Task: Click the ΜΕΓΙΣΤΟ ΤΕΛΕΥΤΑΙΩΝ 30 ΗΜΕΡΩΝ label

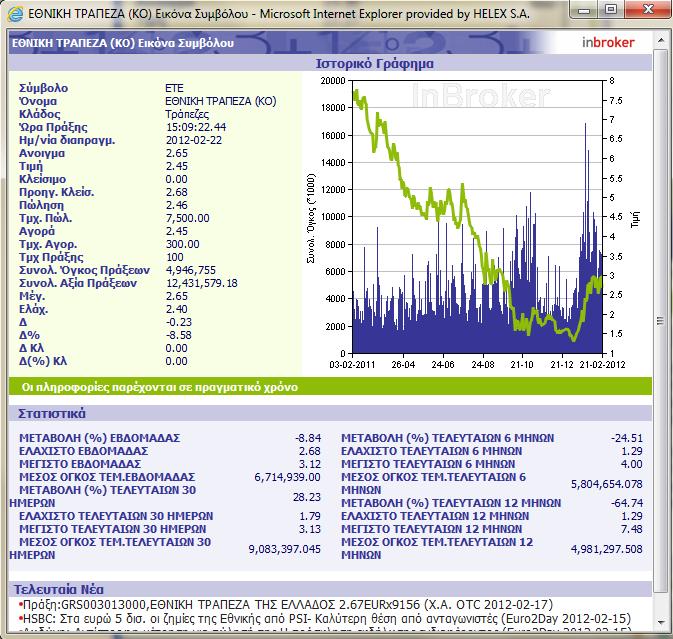Action: point(113,529)
